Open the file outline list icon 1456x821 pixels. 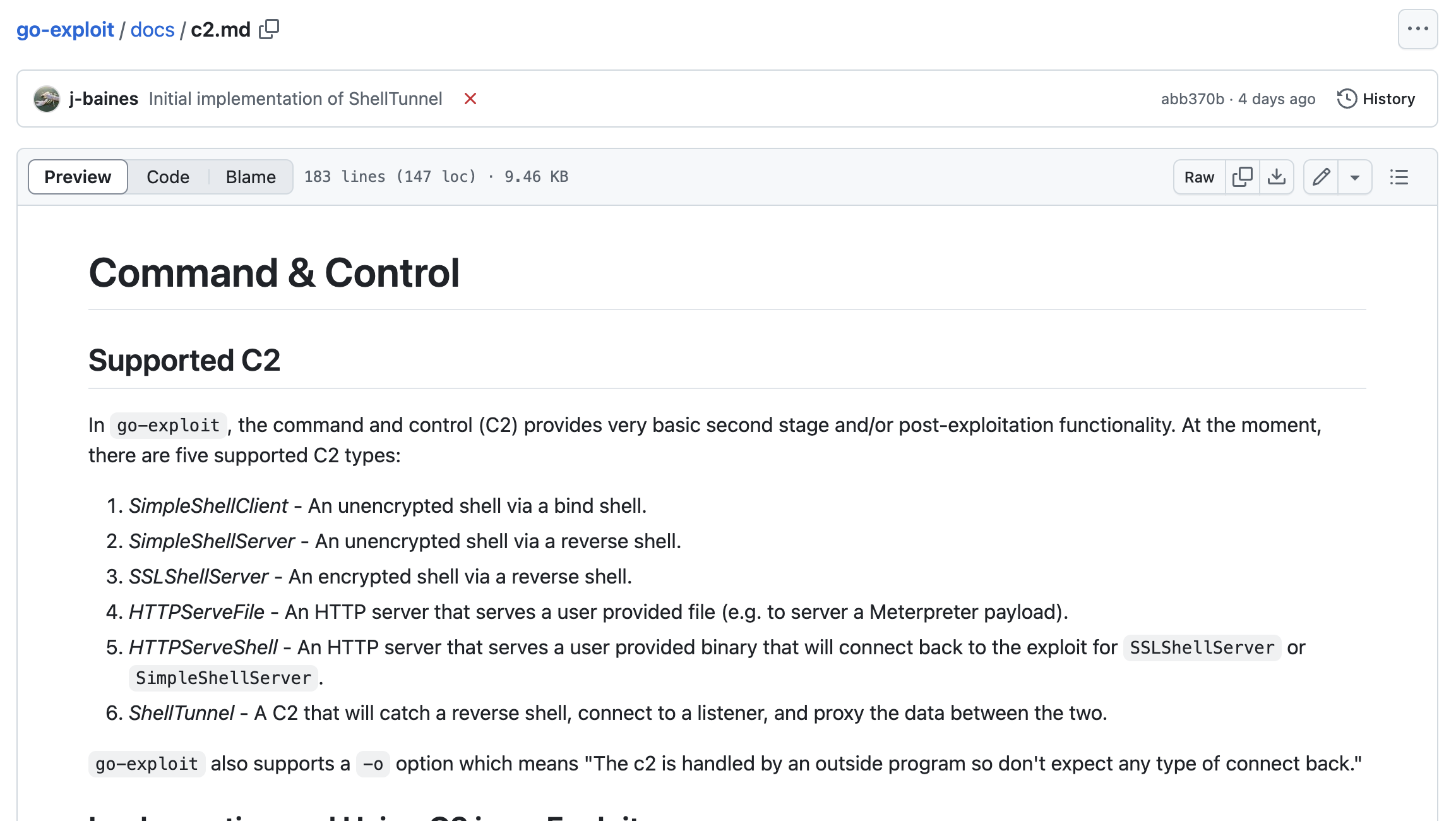point(1399,177)
